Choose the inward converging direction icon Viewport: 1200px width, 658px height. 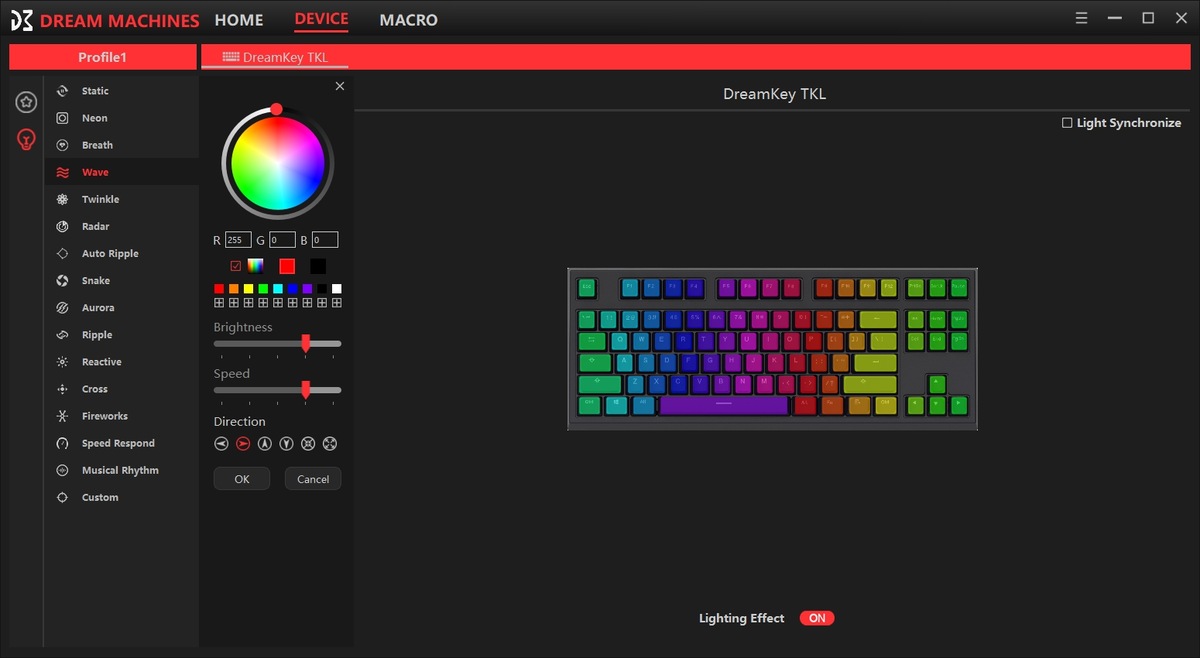[x=308, y=444]
